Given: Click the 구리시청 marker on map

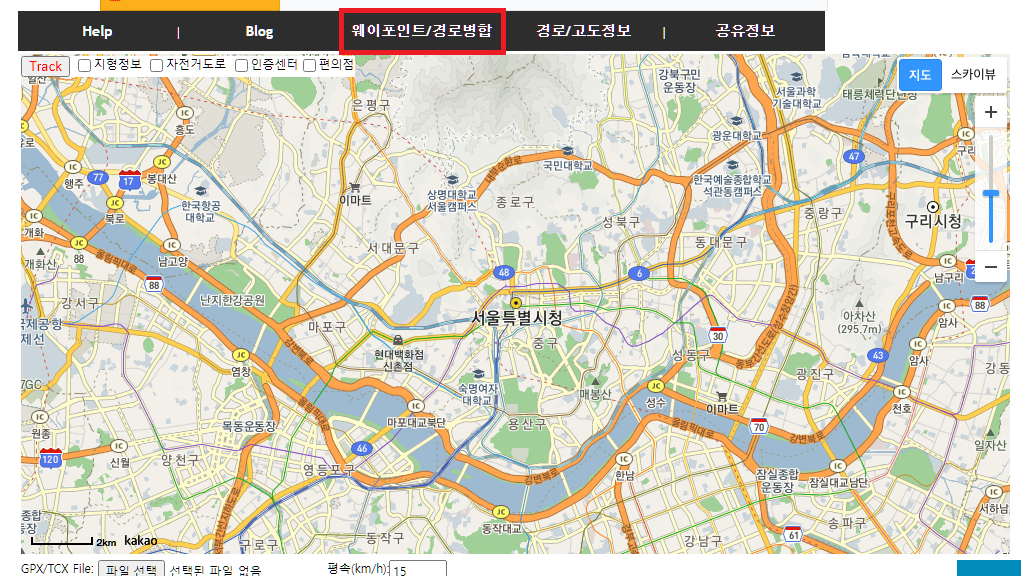Looking at the screenshot, I should click(933, 207).
